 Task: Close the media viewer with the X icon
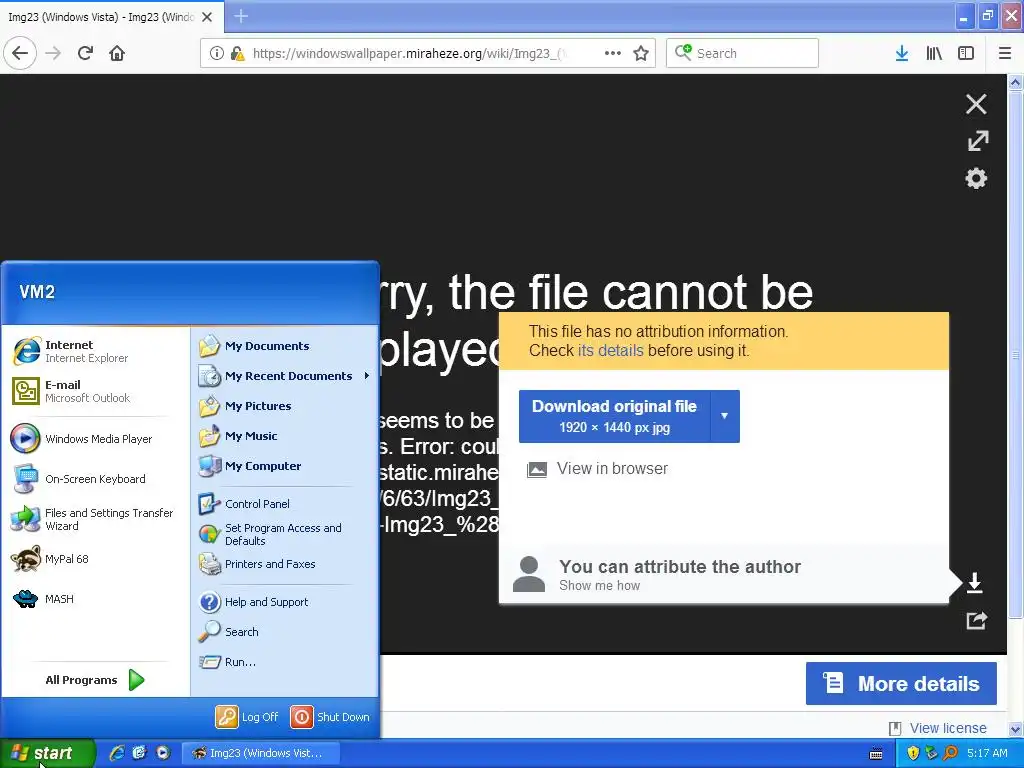(x=976, y=104)
